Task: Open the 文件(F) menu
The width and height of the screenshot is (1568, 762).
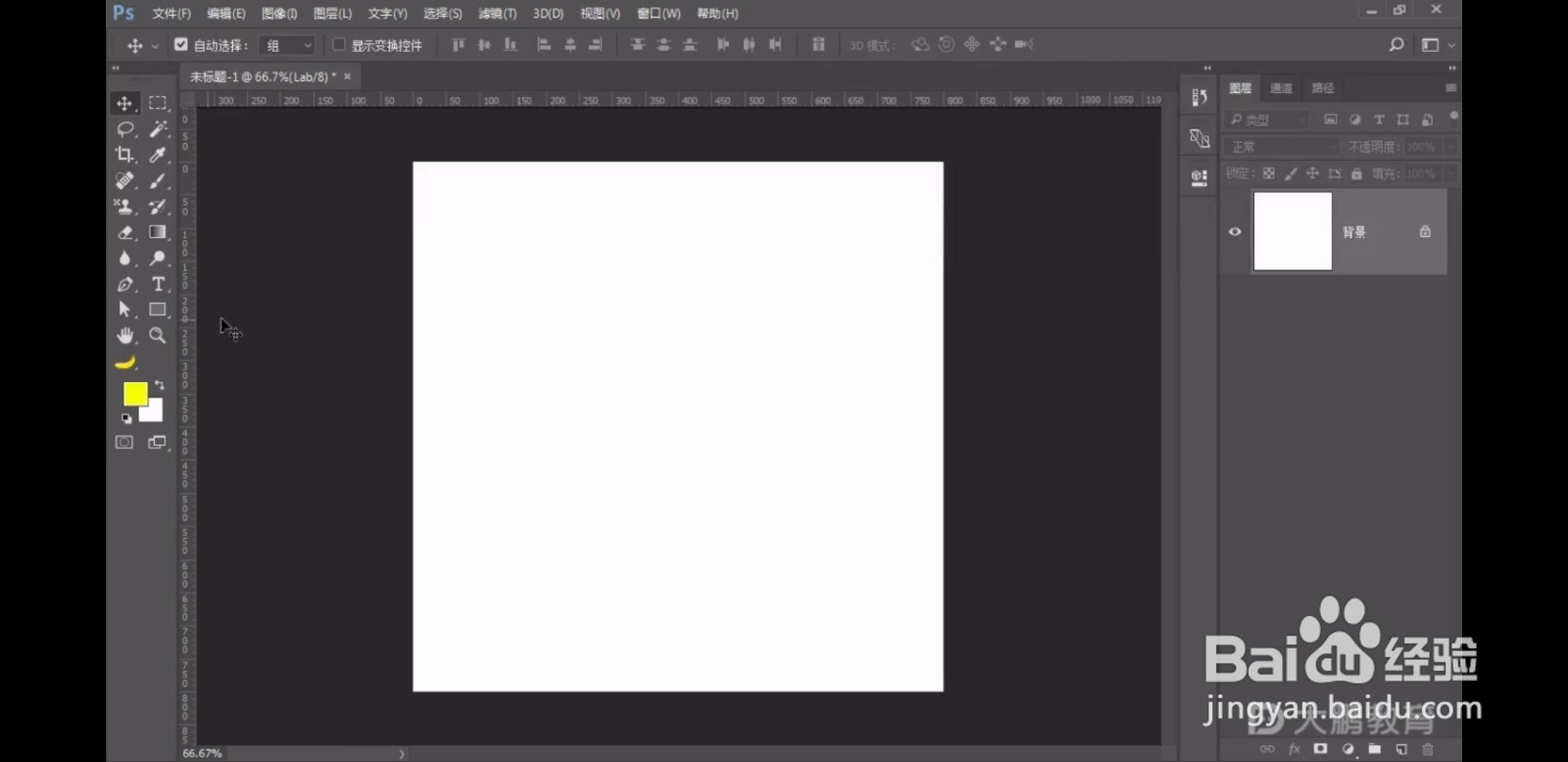Action: (x=171, y=14)
